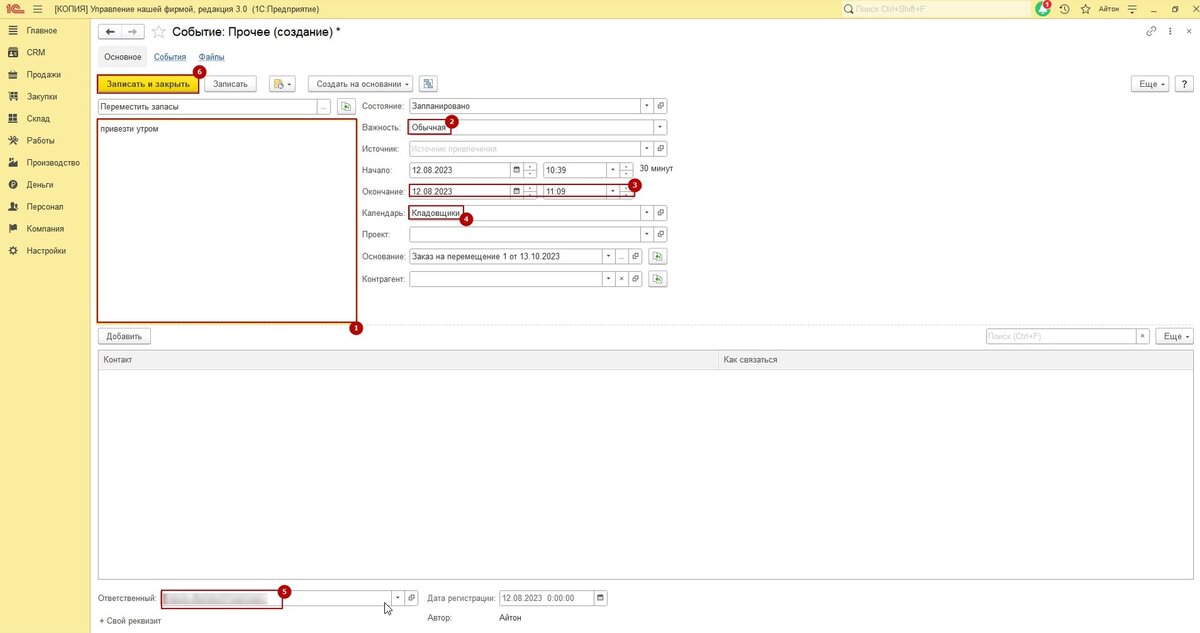The height and width of the screenshot is (633, 1200).
Task: Open the Продажи section in the sidebar
Action: click(43, 75)
